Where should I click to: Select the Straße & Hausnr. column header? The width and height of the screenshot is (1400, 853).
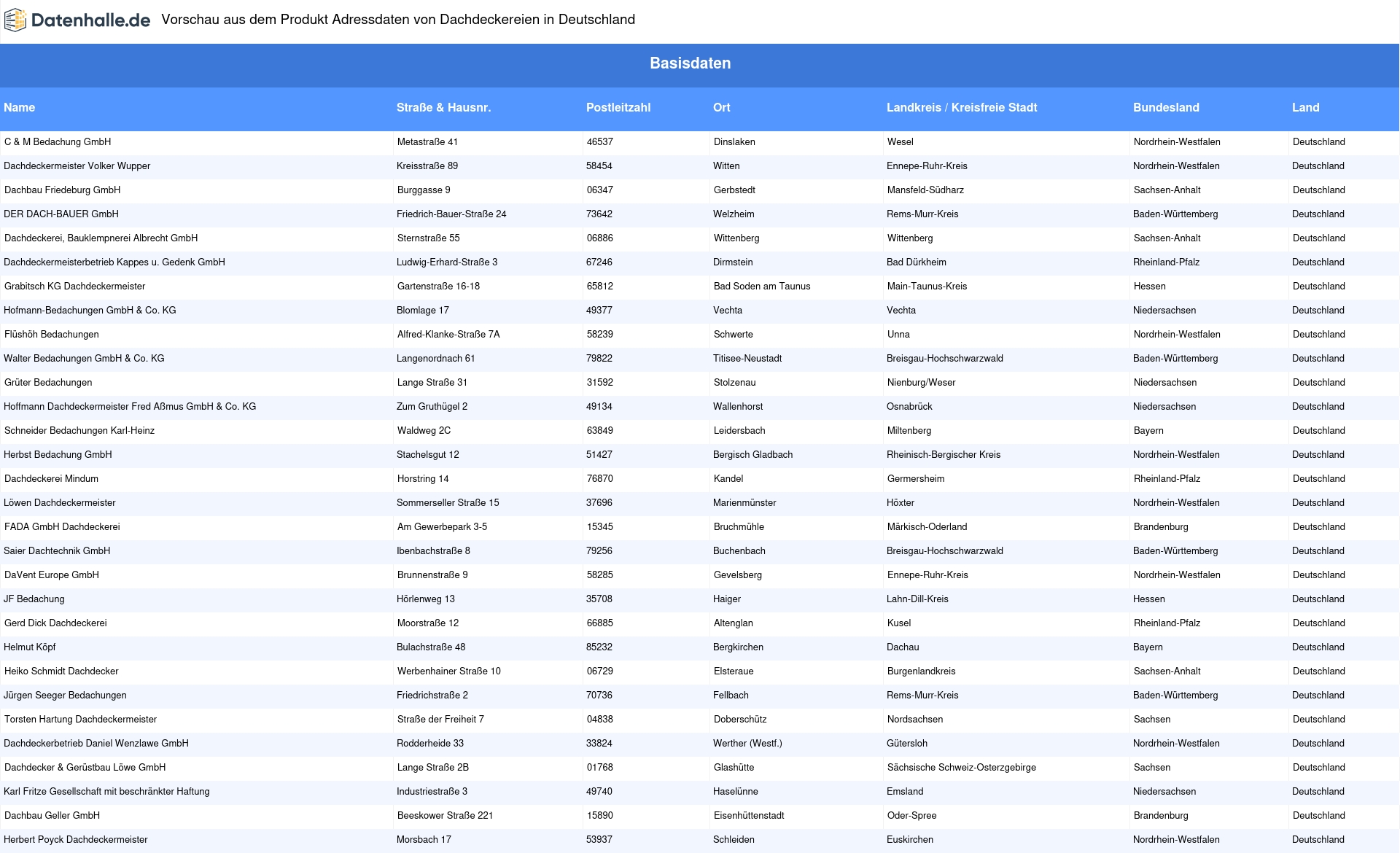pos(443,108)
